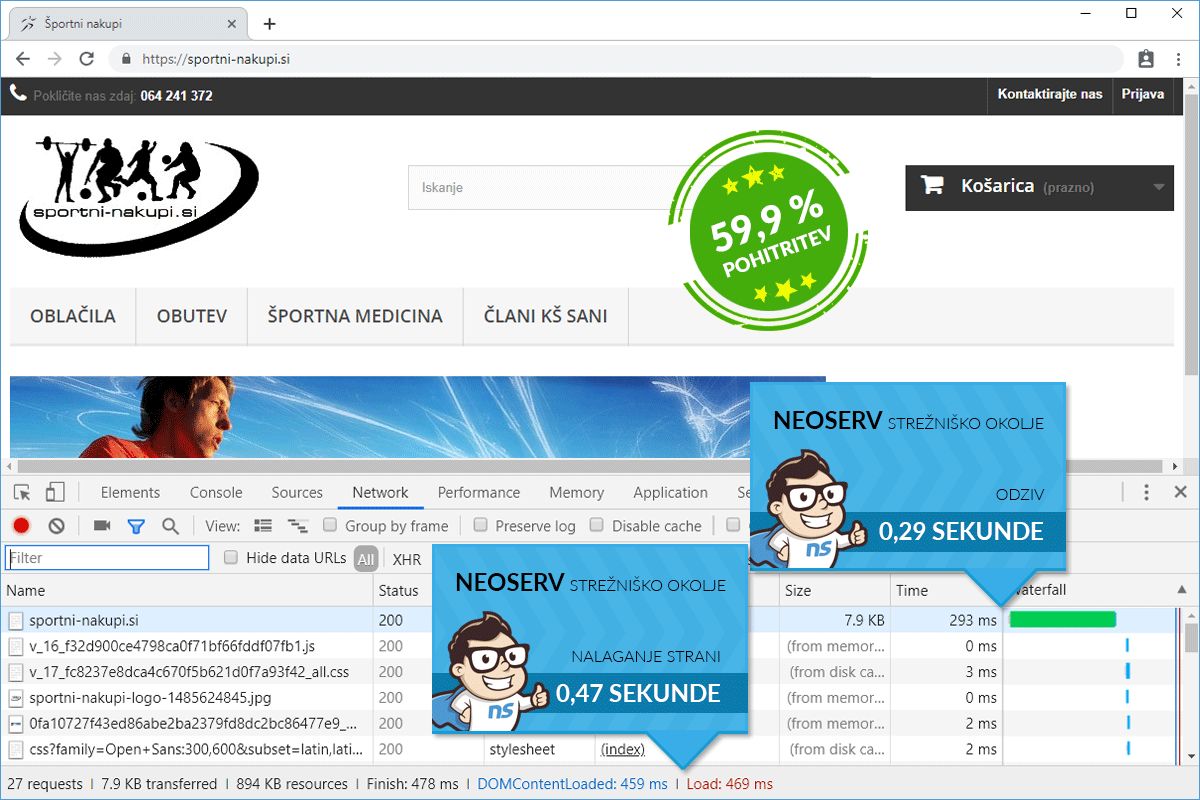This screenshot has height=800, width=1200.
Task: Toggle the blue filter funnel icon
Action: coord(136,526)
